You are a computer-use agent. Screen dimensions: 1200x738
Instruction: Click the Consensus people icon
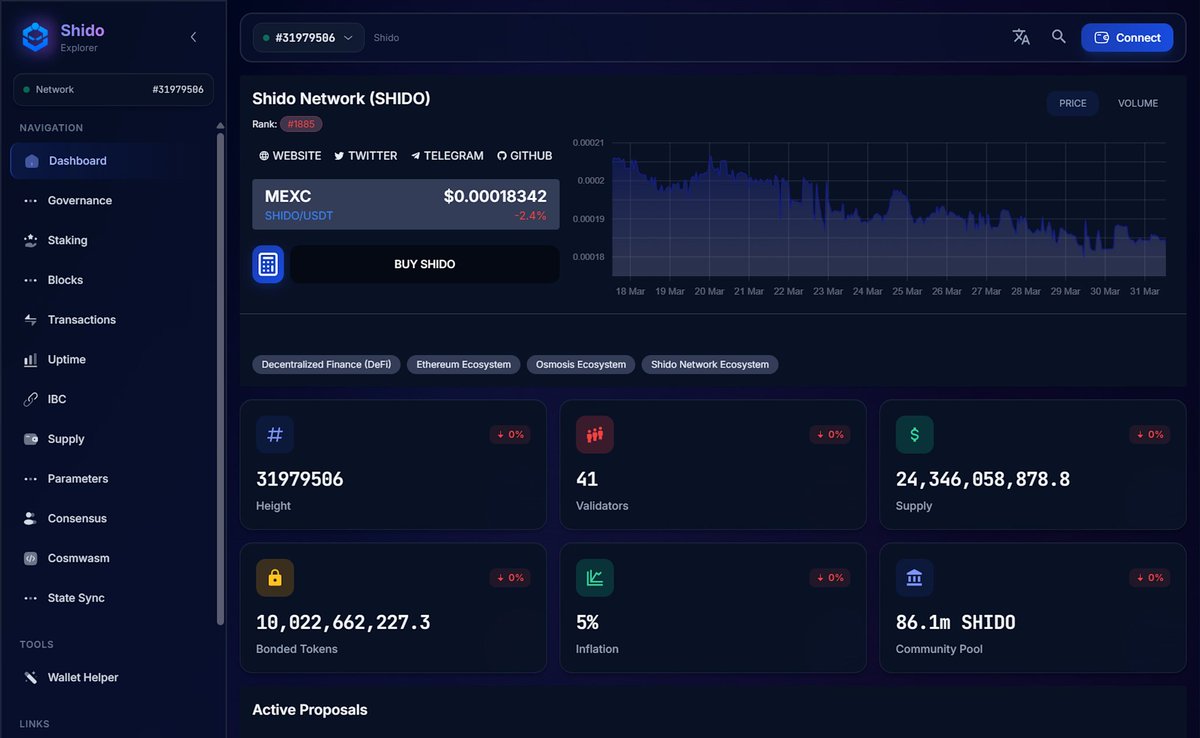[x=30, y=518]
